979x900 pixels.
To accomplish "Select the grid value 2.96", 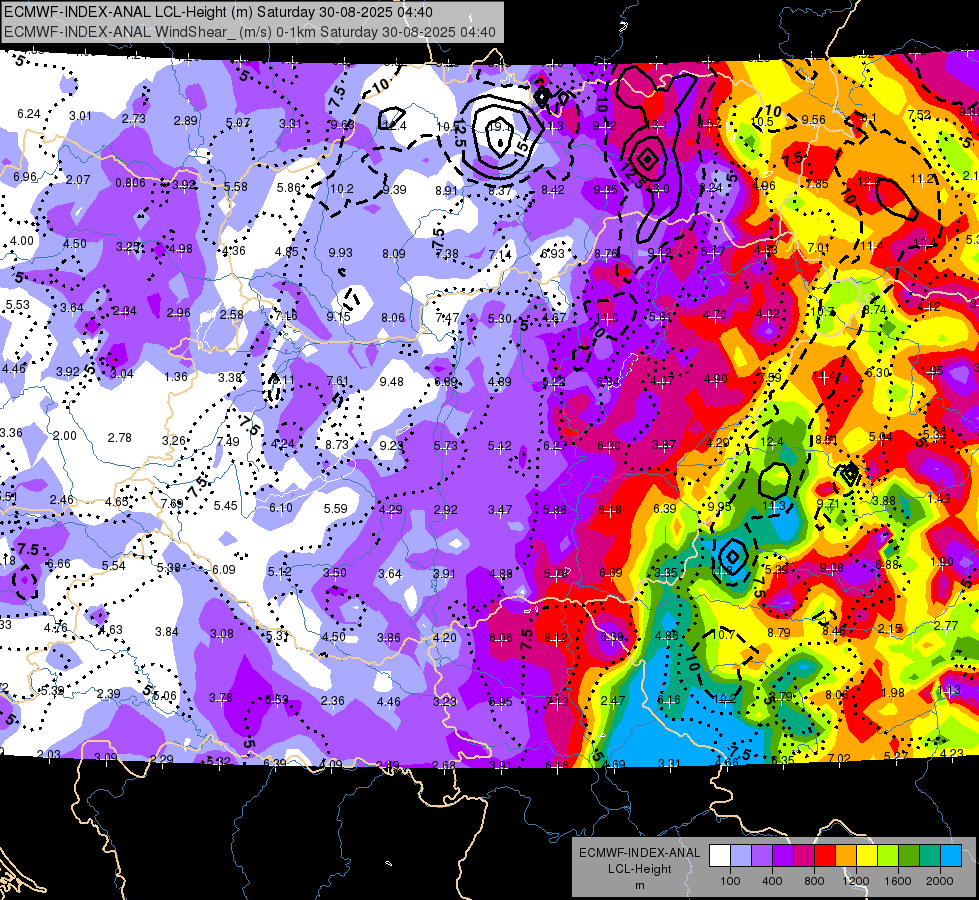I will [x=179, y=312].
